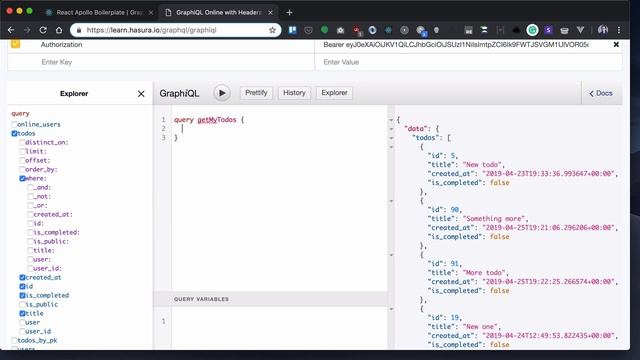Screen dimensions: 640x360
Task: Click the Trello extension icon
Action: [x=292, y=30]
